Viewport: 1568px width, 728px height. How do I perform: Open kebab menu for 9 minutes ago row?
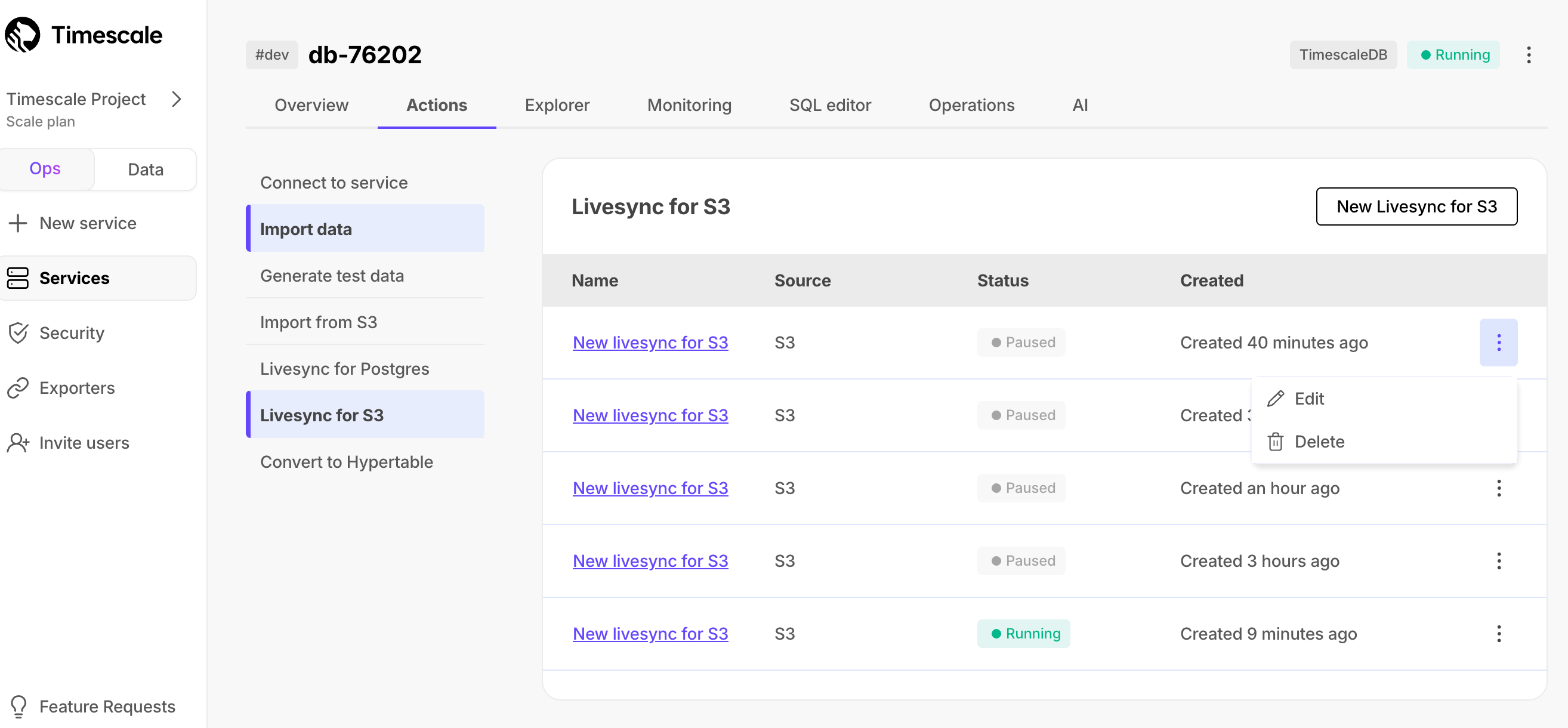tap(1499, 634)
